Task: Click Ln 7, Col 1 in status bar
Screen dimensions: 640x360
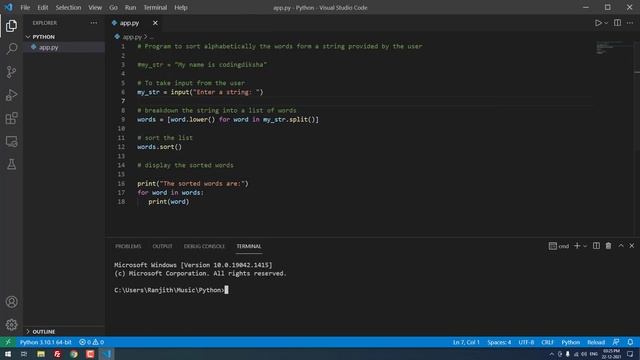Action: [x=466, y=342]
